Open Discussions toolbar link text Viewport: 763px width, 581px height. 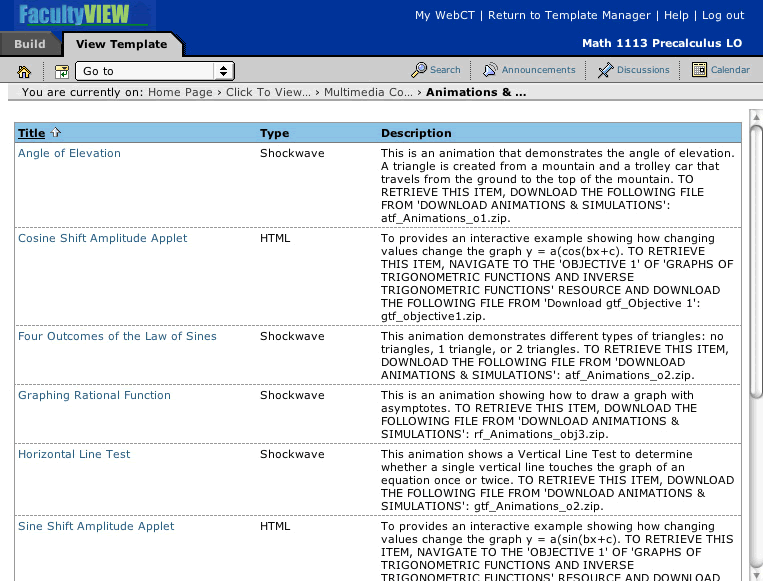coord(643,70)
